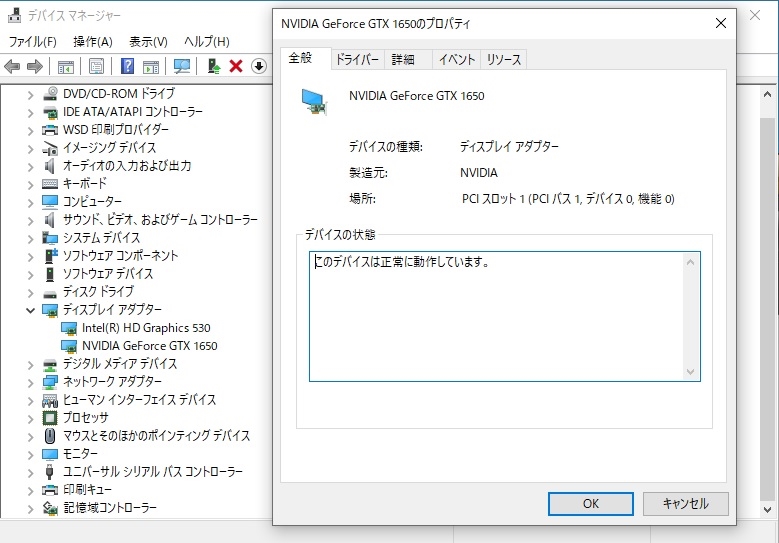
Task: Switch to the ドライバー tab
Action: click(x=357, y=60)
